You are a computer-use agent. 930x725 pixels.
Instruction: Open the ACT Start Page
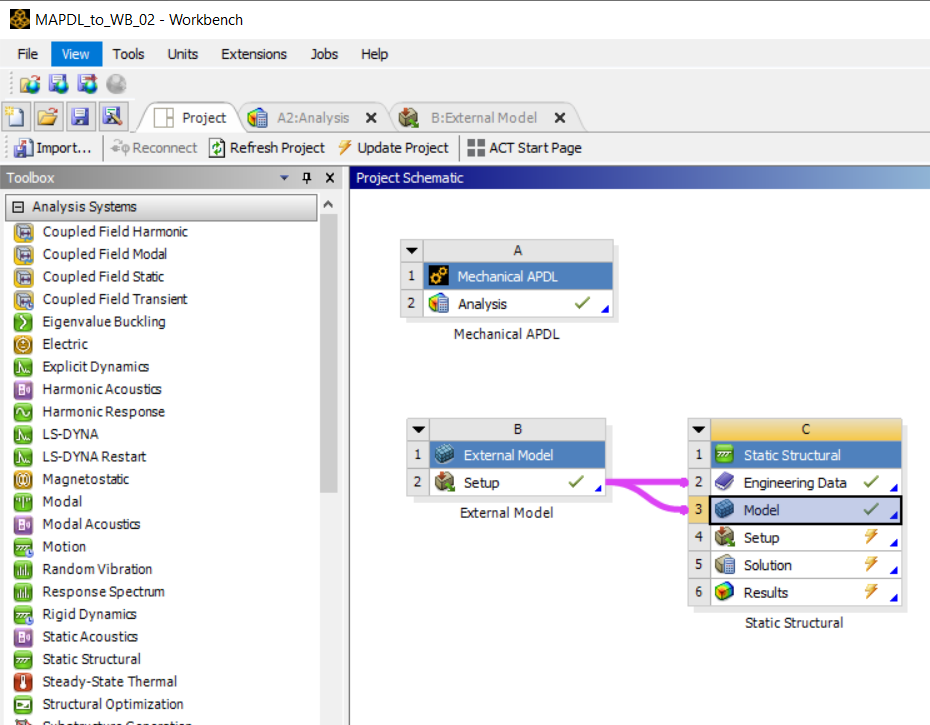point(524,148)
